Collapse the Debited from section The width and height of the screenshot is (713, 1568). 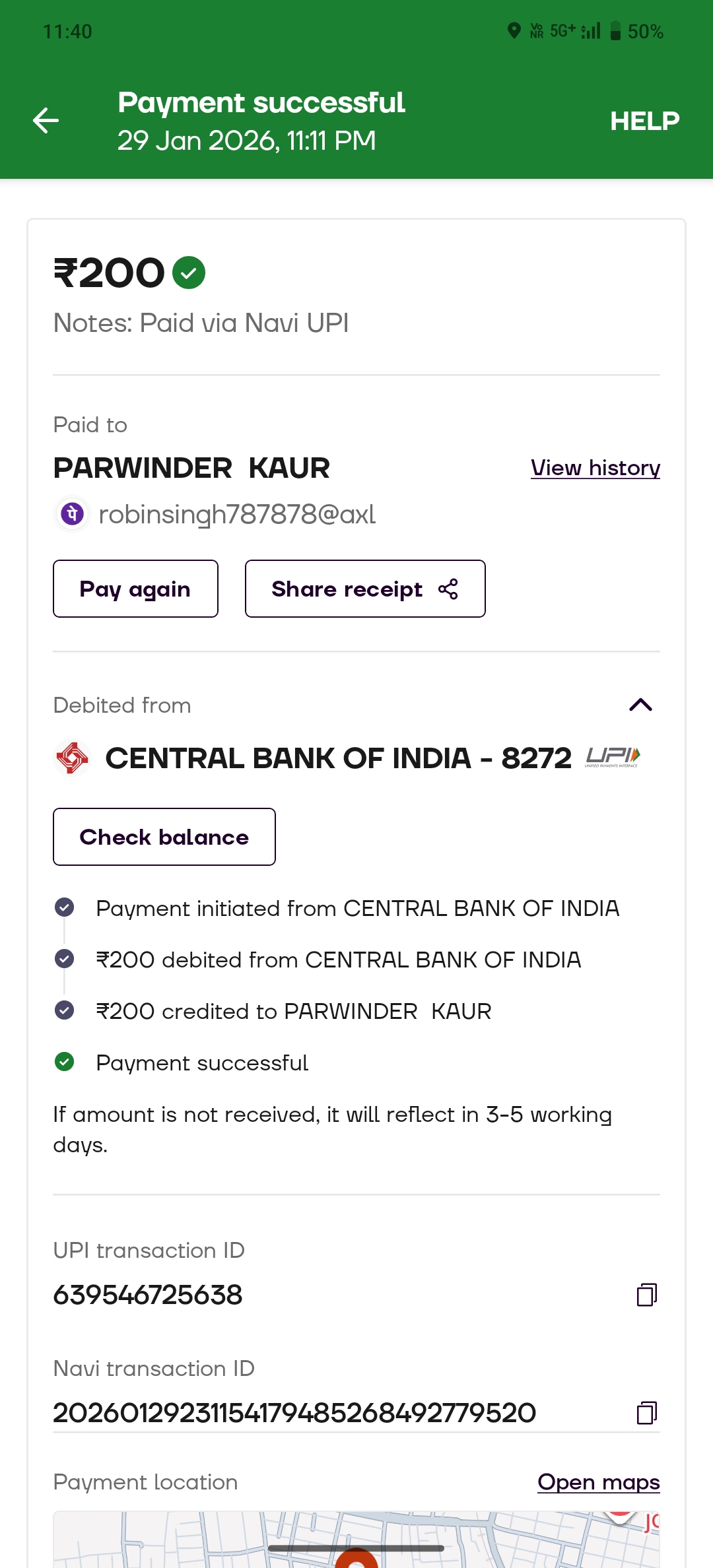point(640,705)
